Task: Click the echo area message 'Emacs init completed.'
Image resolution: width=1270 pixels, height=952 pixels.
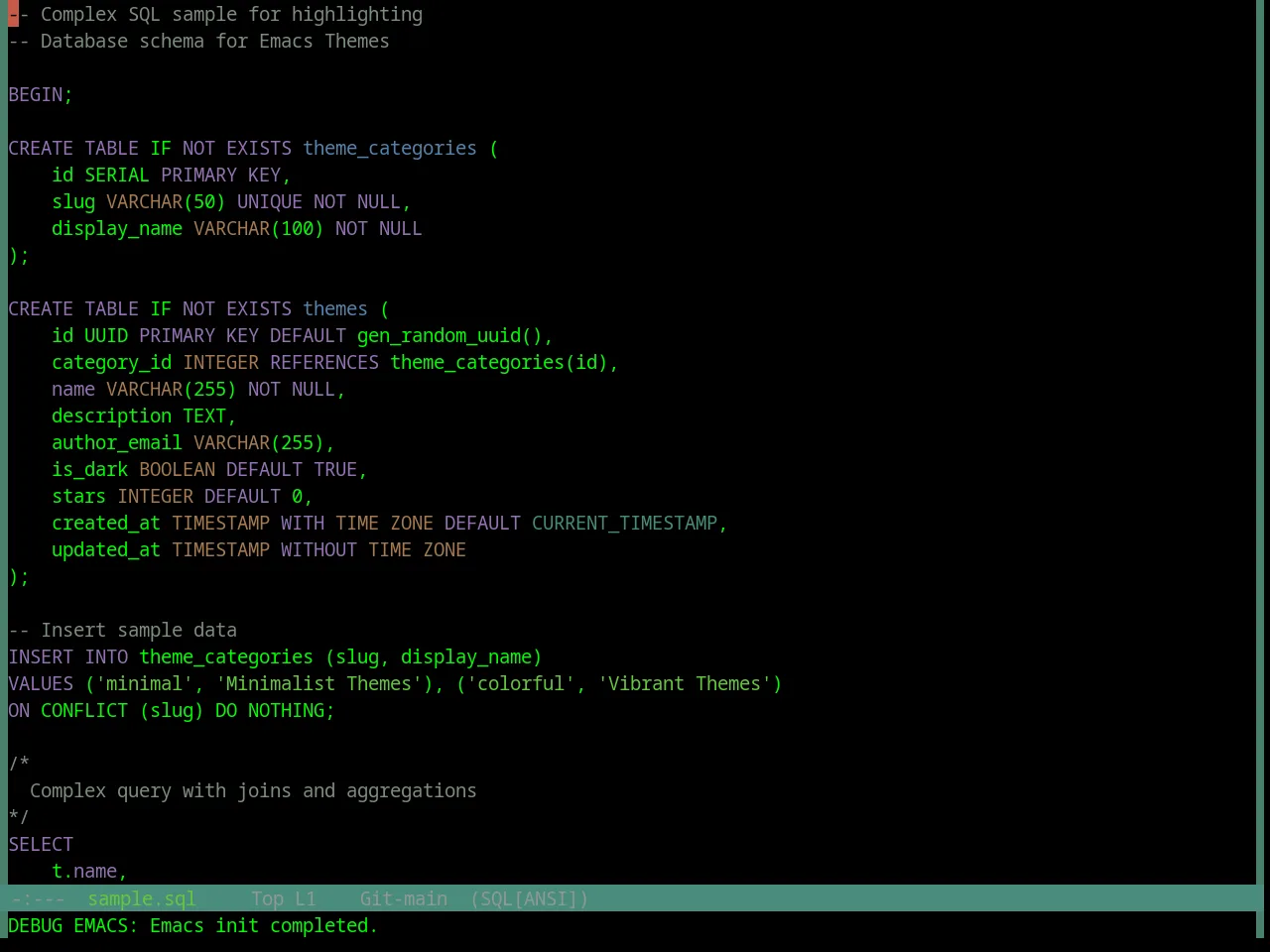Action: (264, 926)
